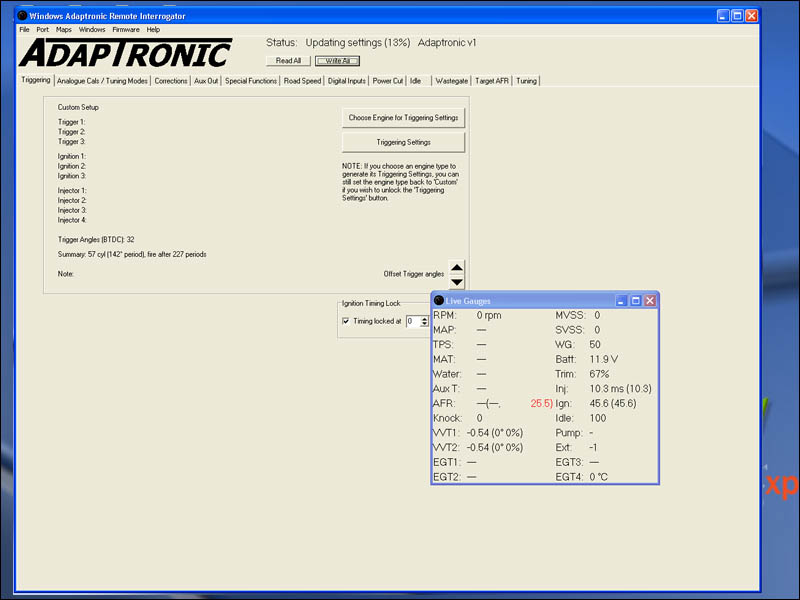Image resolution: width=800 pixels, height=600 pixels.
Task: Switch to the Power Cut tab
Action: click(387, 81)
